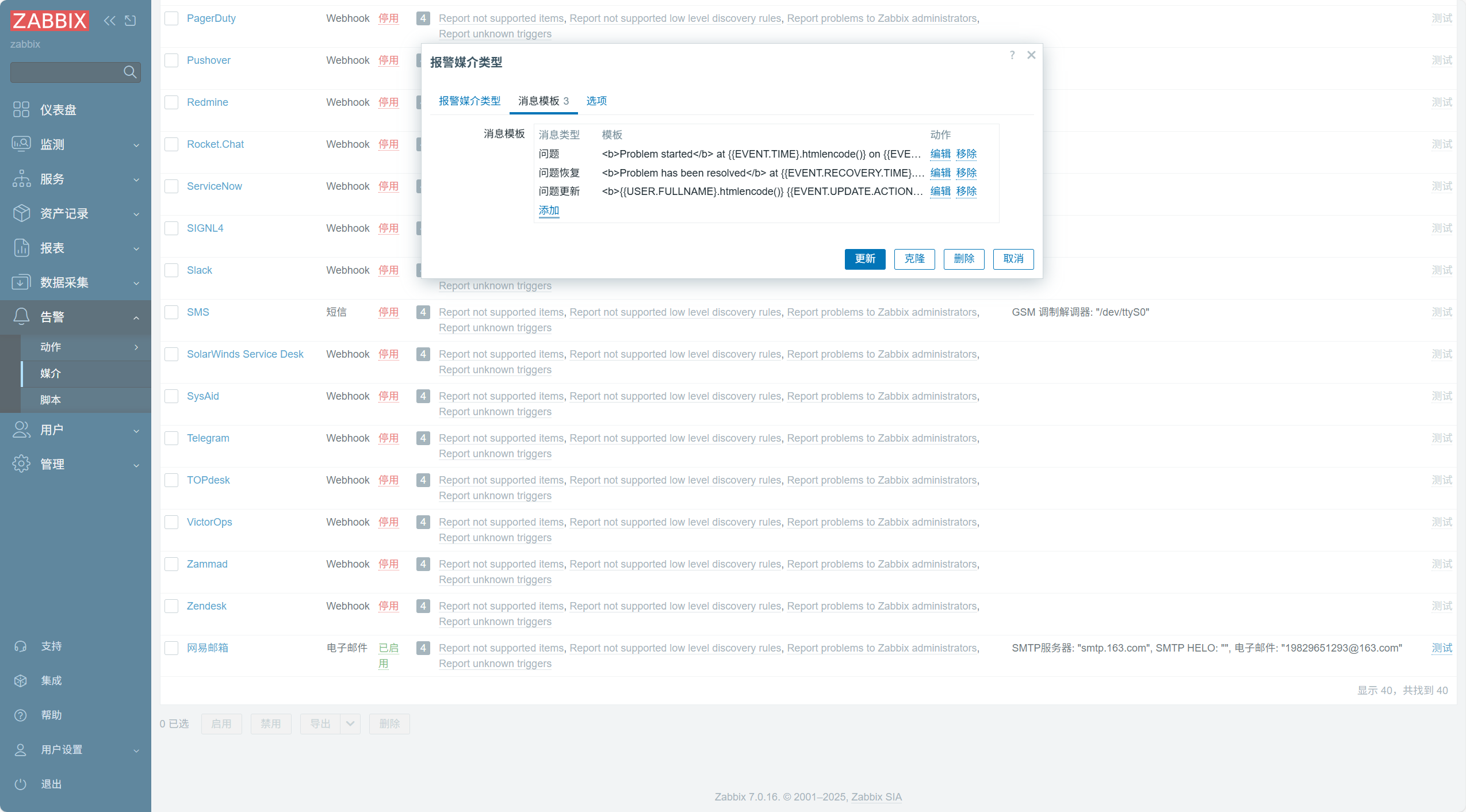Click 已启用 status of 网易邮箱
Screen dimensions: 1466x812
(388, 656)
